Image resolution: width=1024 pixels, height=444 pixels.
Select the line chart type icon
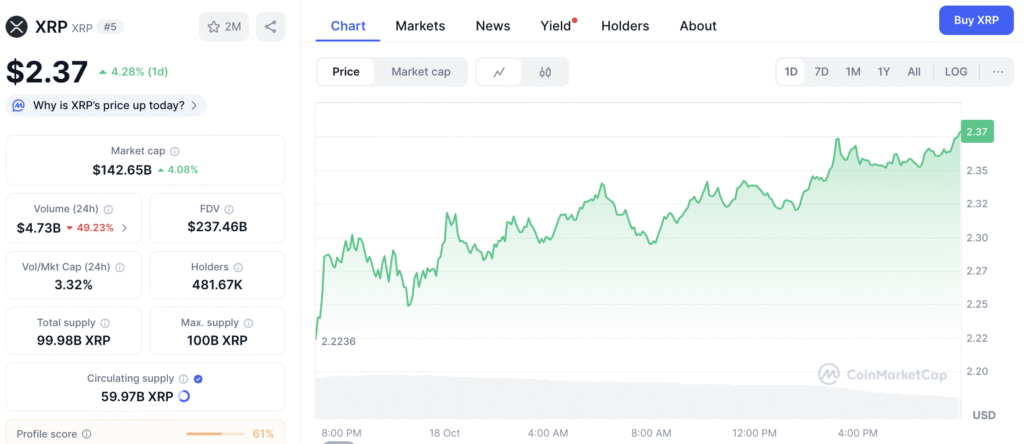[x=499, y=72]
